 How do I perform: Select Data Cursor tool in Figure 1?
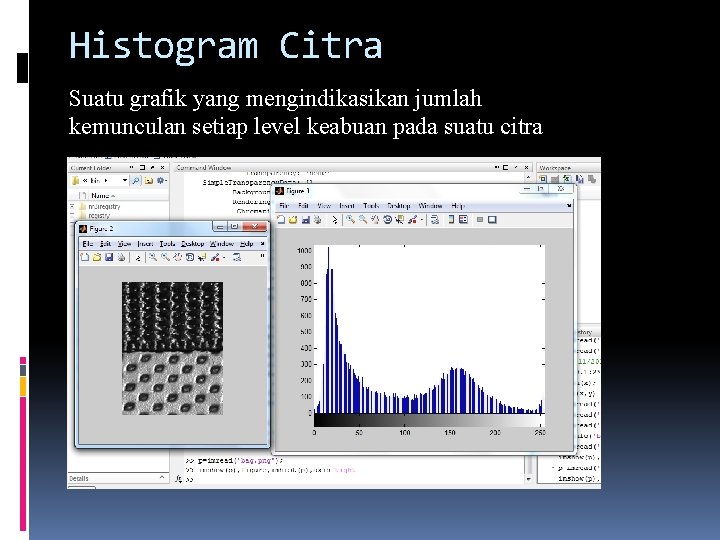point(399,220)
